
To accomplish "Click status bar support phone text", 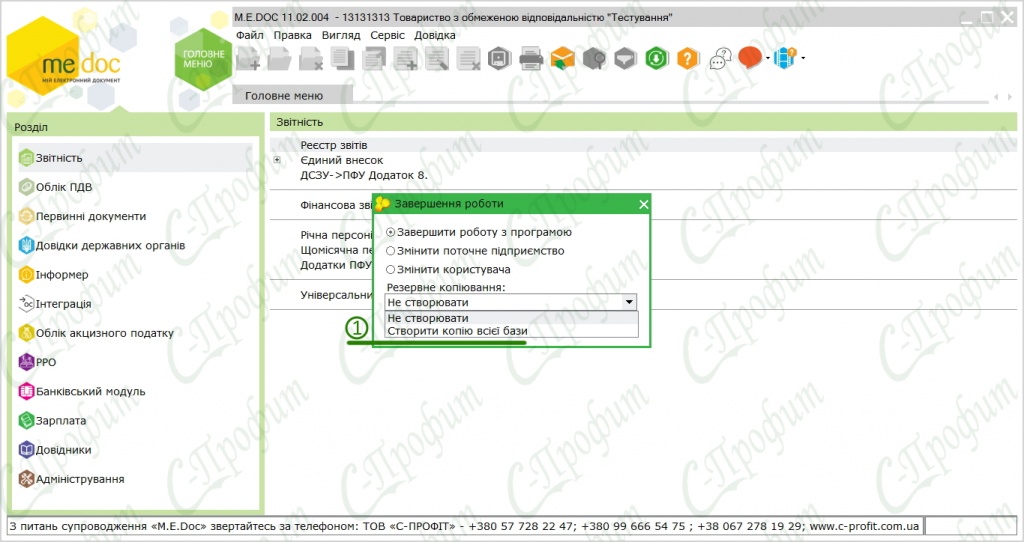I will 464,526.
